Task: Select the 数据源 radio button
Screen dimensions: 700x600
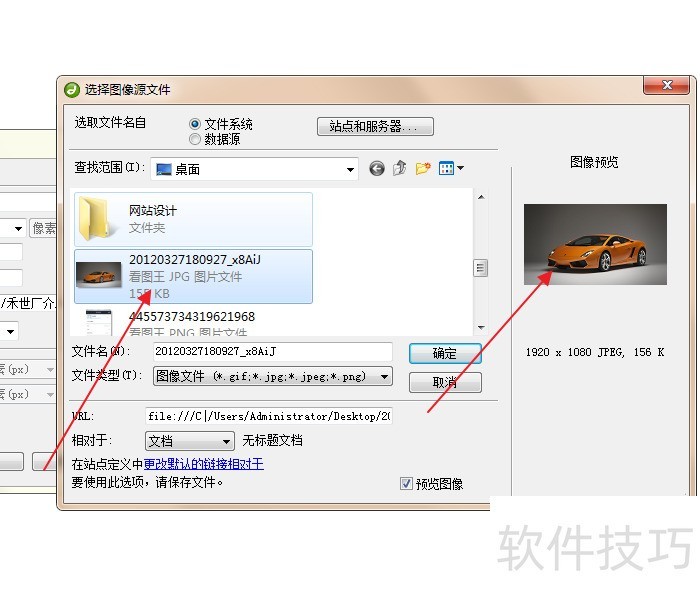Action: pyautogui.click(x=195, y=139)
